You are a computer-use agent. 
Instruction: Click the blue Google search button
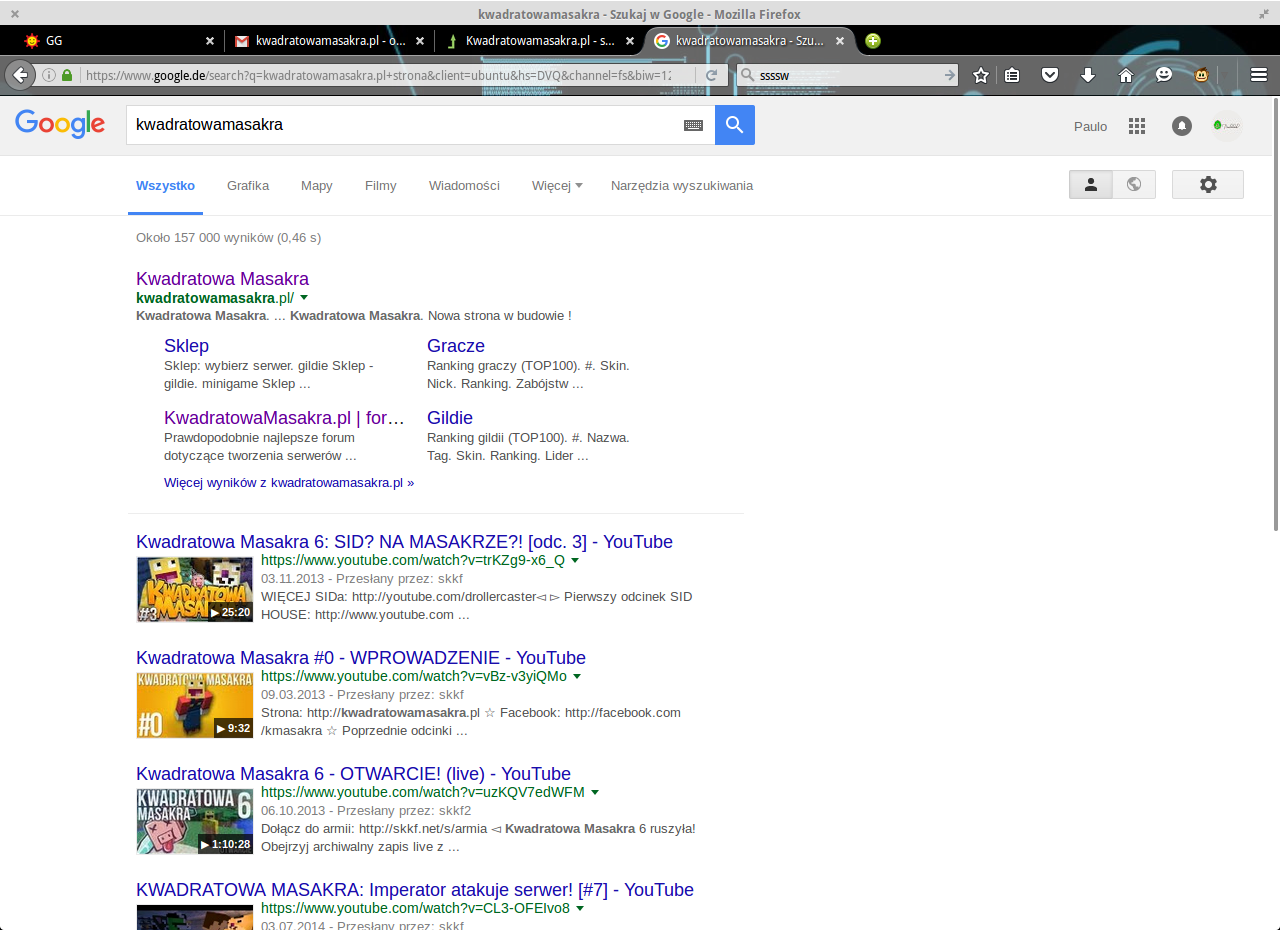pyautogui.click(x=734, y=125)
